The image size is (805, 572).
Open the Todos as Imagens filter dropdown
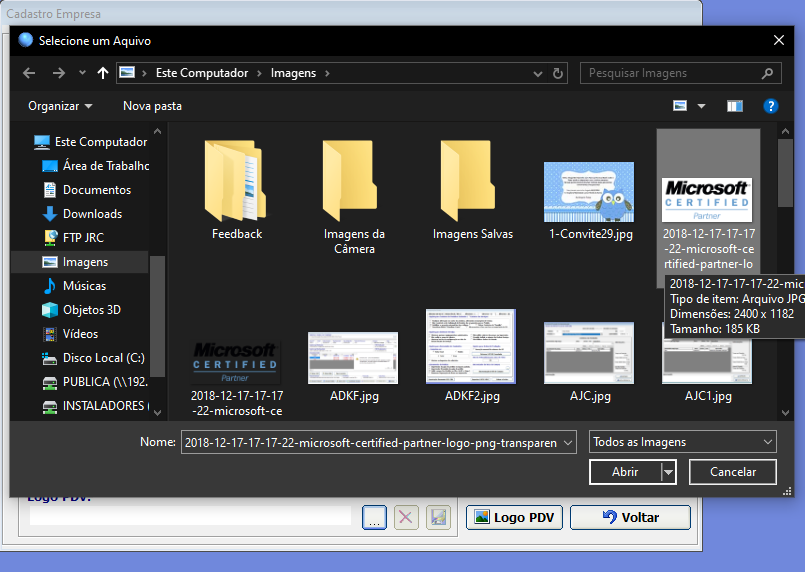tap(682, 442)
